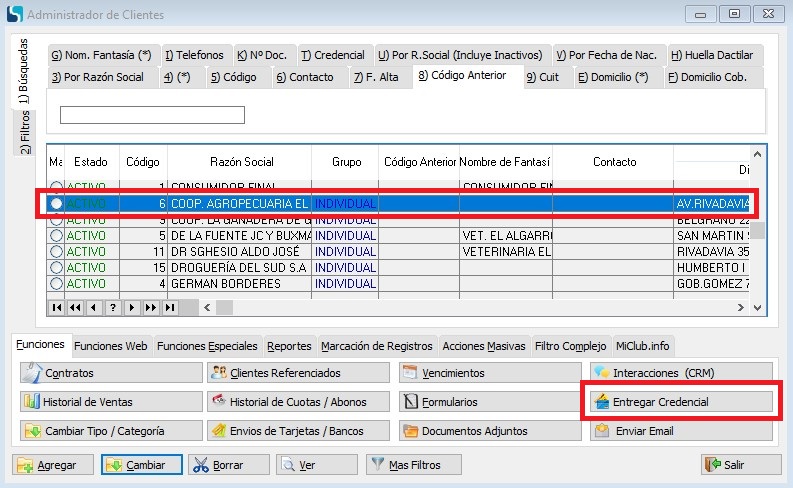Viewport: 793px width, 488px height.
Task: Go to first record navigation arrow
Action: pos(58,307)
